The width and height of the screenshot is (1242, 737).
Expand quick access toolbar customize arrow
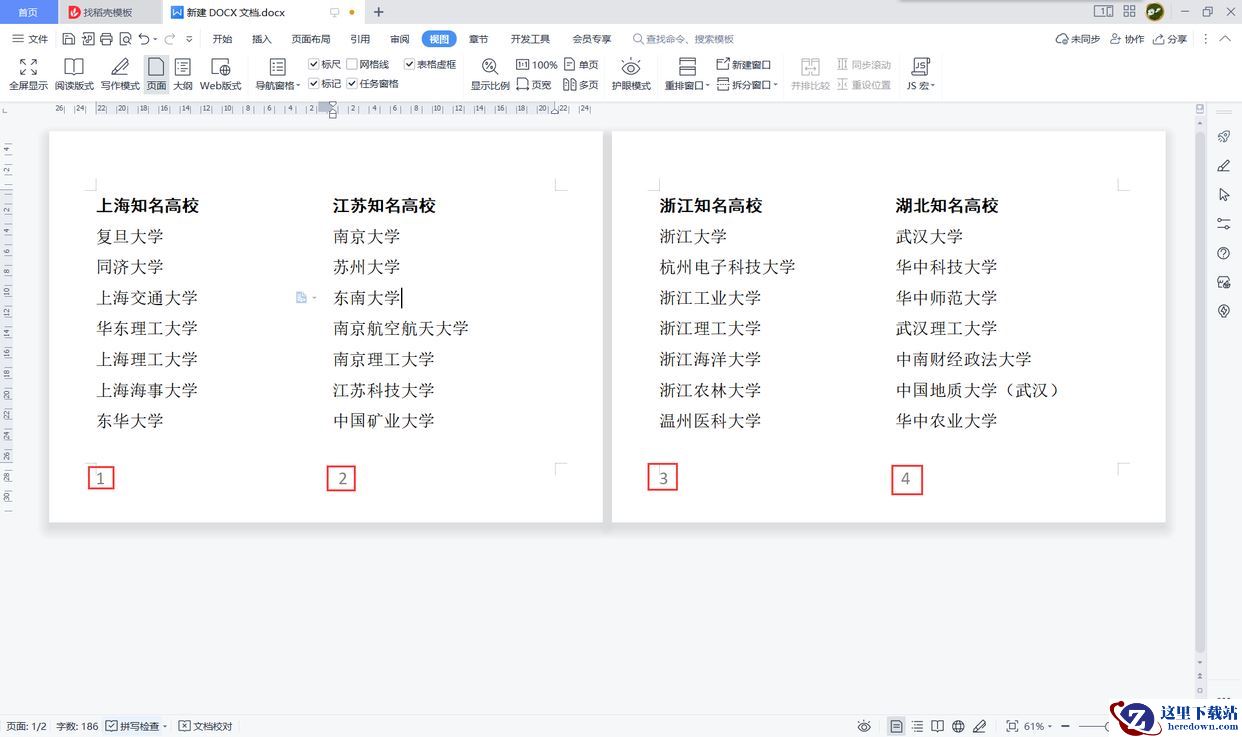click(190, 39)
